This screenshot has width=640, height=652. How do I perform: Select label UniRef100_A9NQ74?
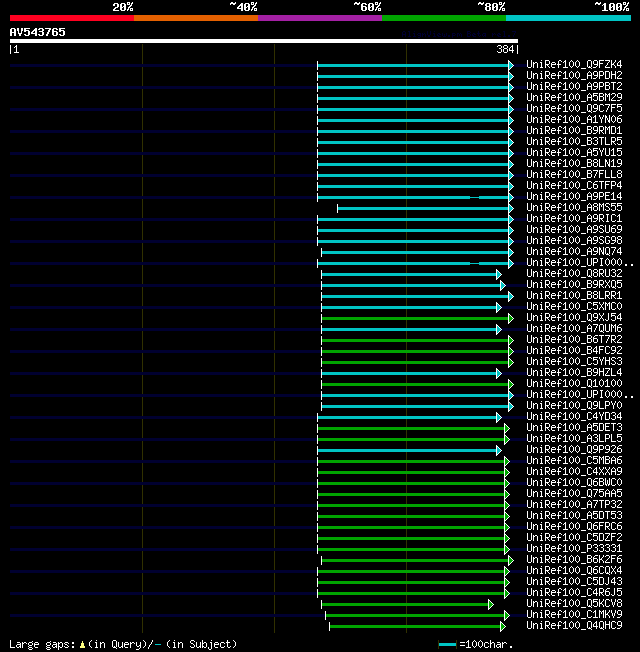tap(574, 252)
